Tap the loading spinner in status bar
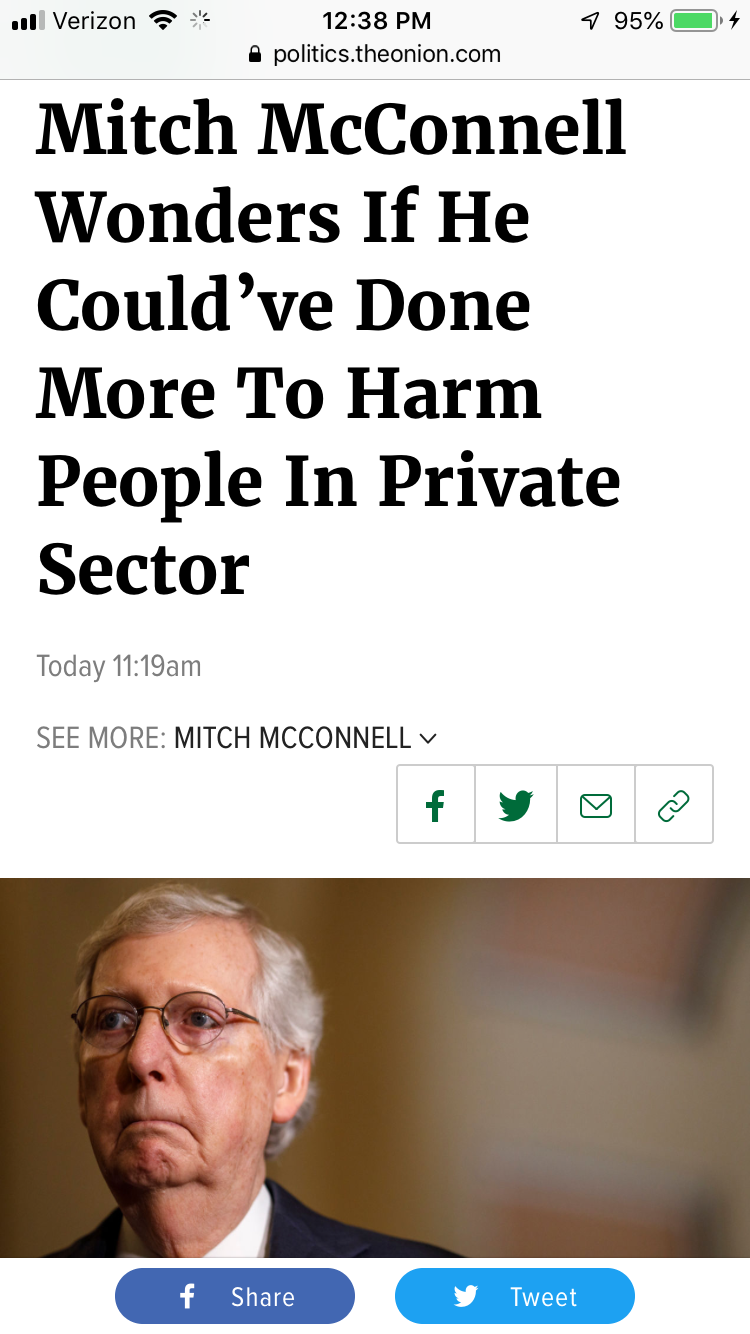 tap(200, 21)
